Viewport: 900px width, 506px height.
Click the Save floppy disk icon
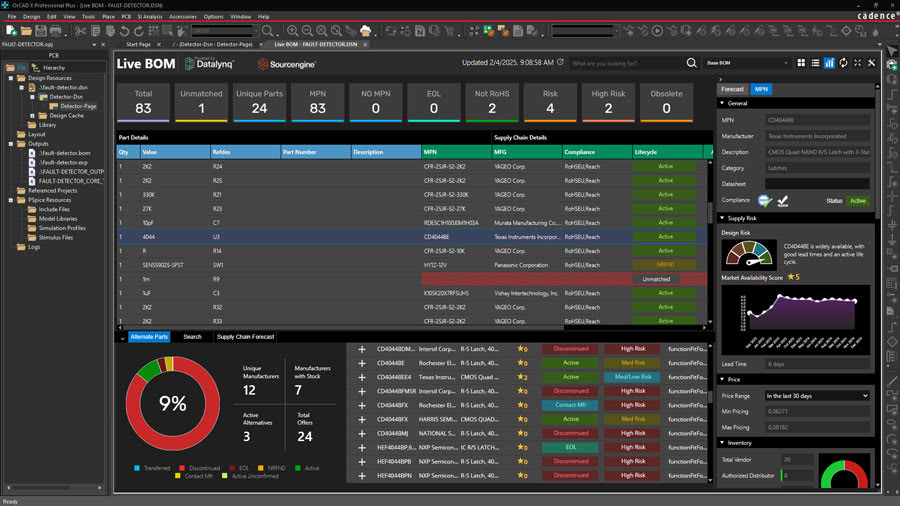41,30
